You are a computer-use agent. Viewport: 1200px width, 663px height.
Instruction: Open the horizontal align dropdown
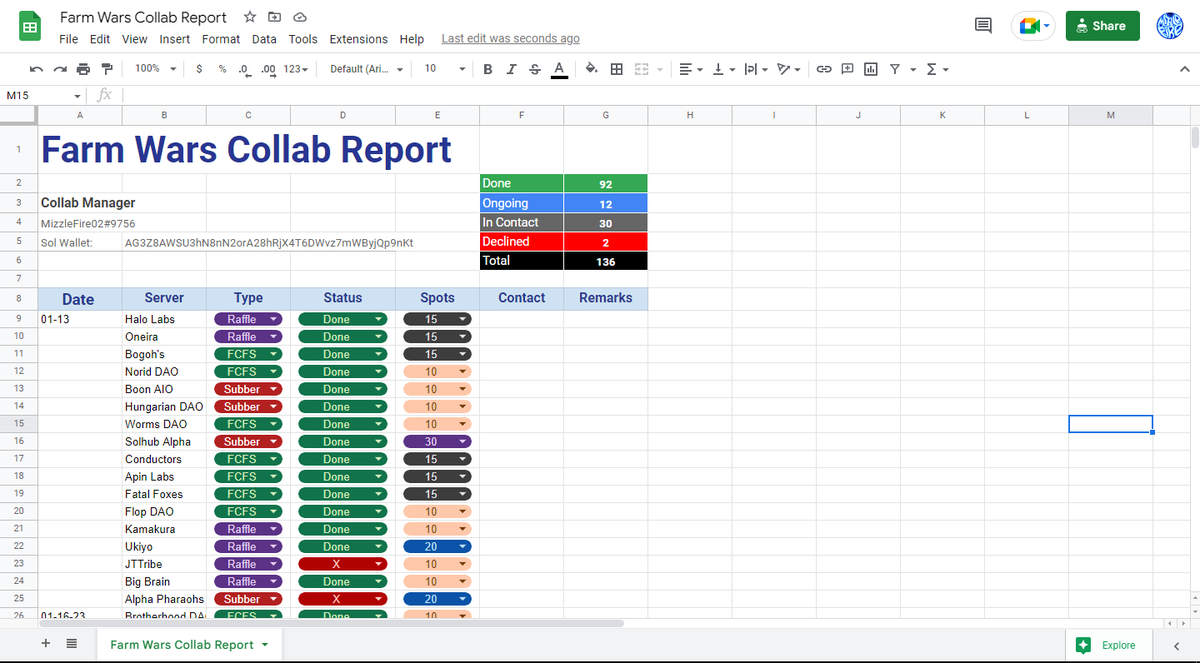691,69
